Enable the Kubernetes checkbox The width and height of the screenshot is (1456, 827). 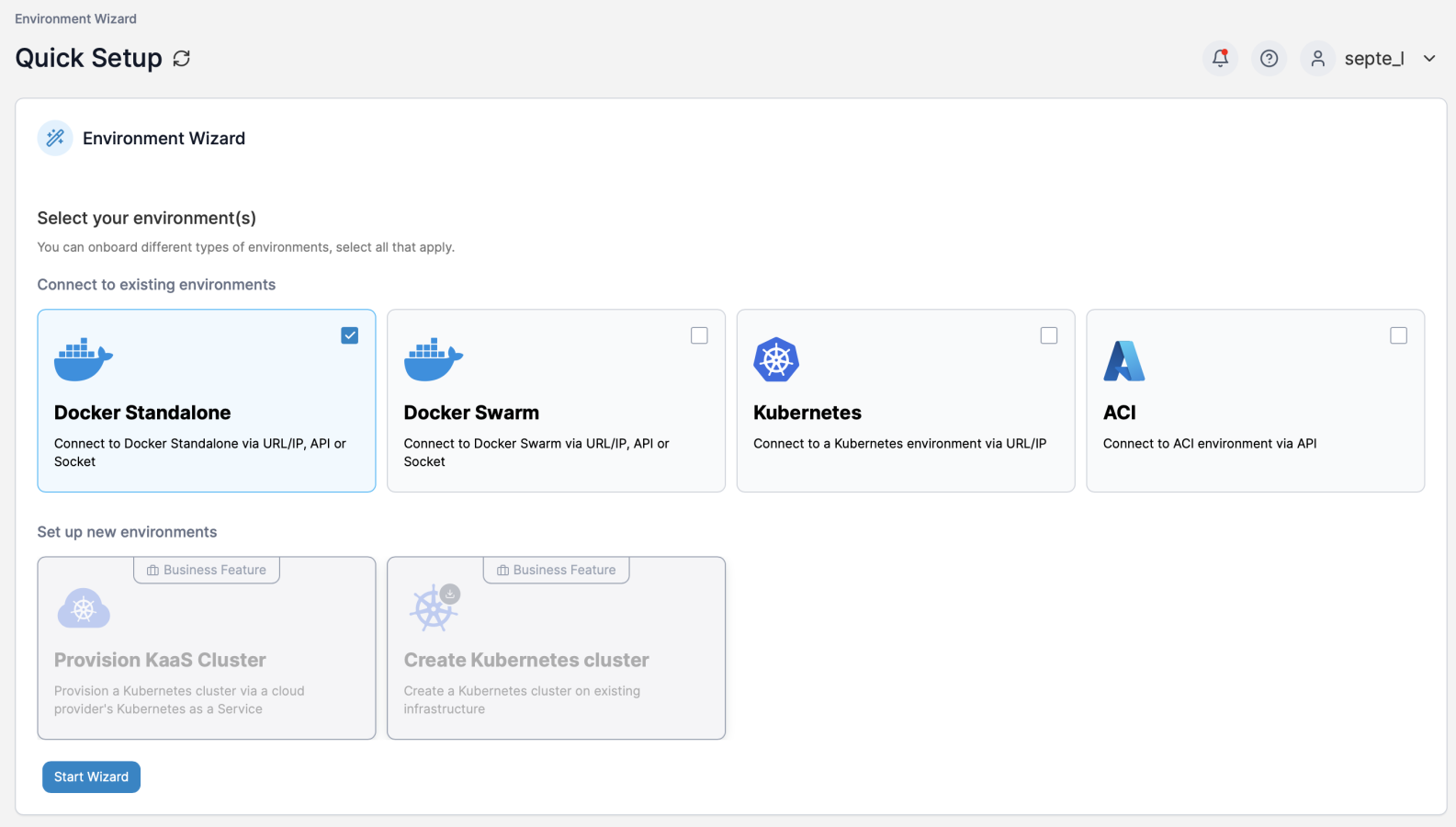pos(1049,335)
